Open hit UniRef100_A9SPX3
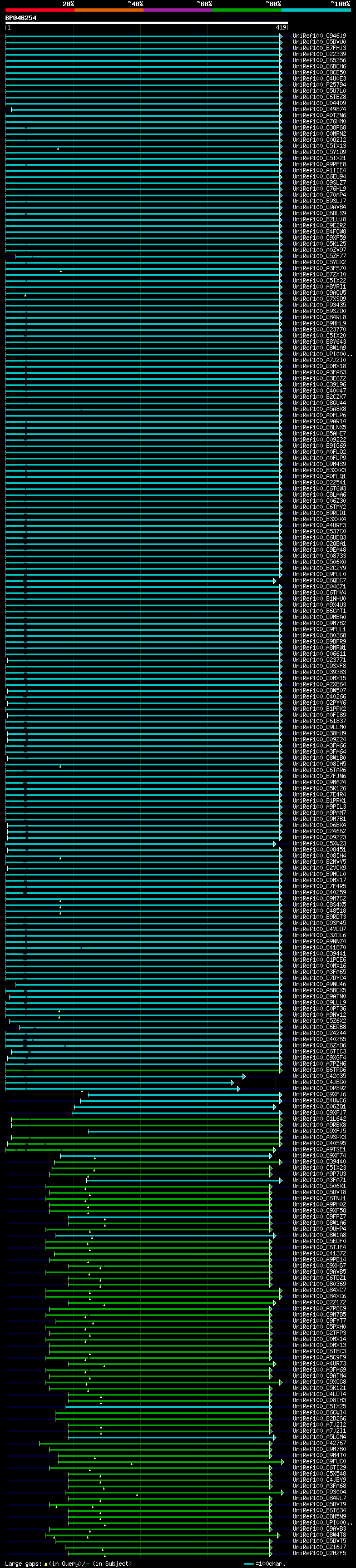The height and width of the screenshot is (1568, 356). [x=319, y=1137]
